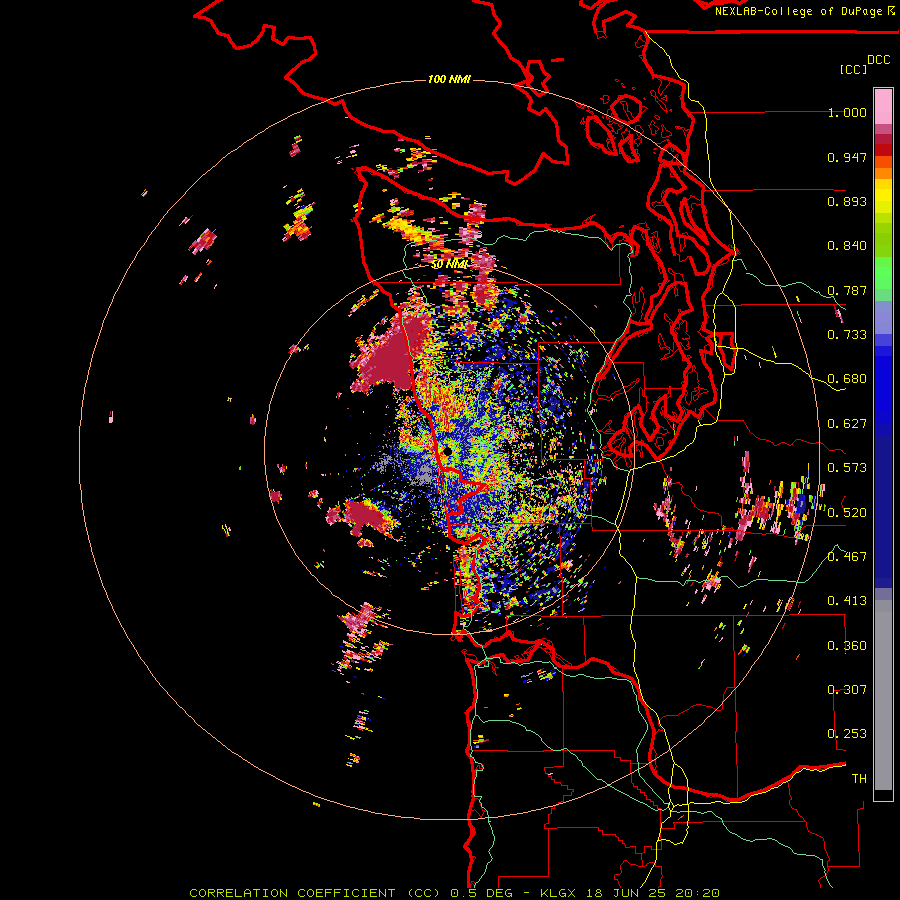Select the 0.253 scale value

coord(847,734)
